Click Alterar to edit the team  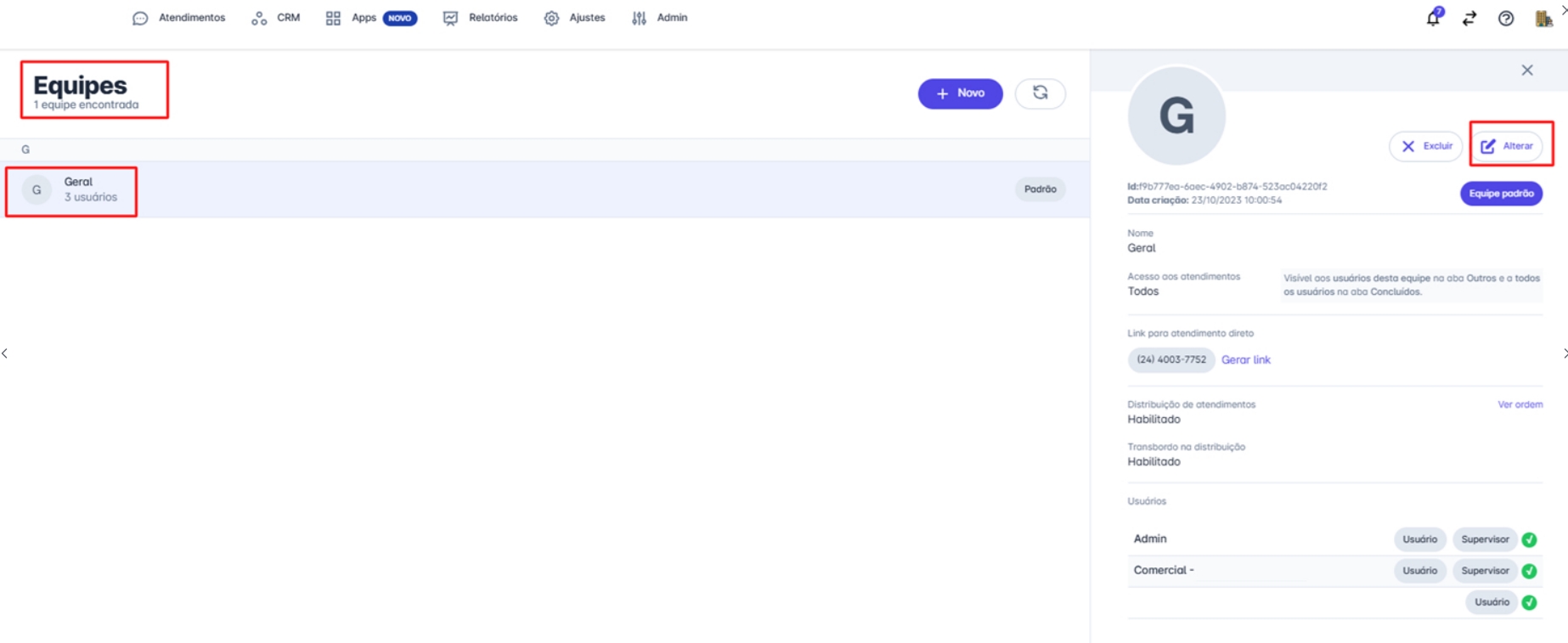[x=1507, y=146]
